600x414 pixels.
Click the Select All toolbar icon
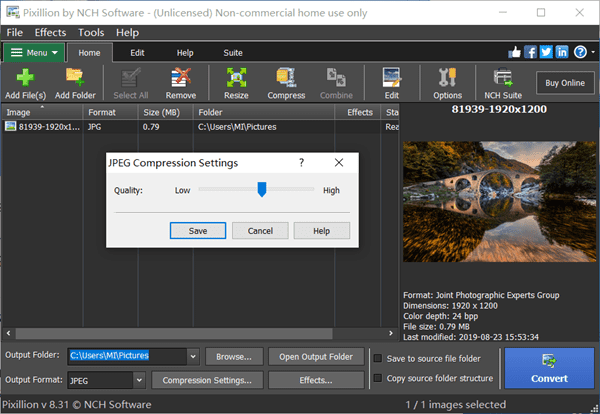coord(130,84)
